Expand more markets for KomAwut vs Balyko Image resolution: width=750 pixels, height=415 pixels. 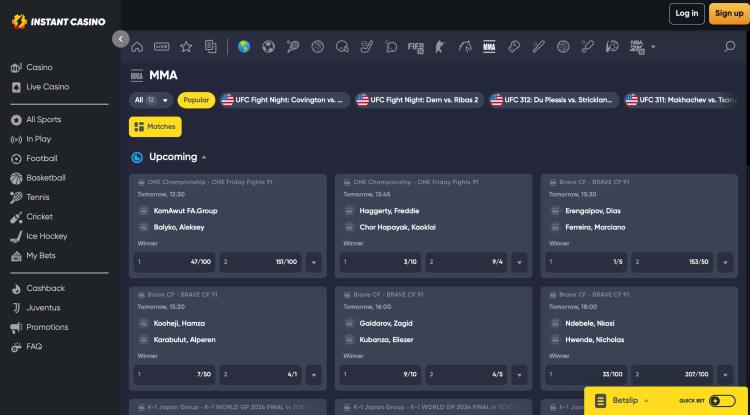(314, 262)
